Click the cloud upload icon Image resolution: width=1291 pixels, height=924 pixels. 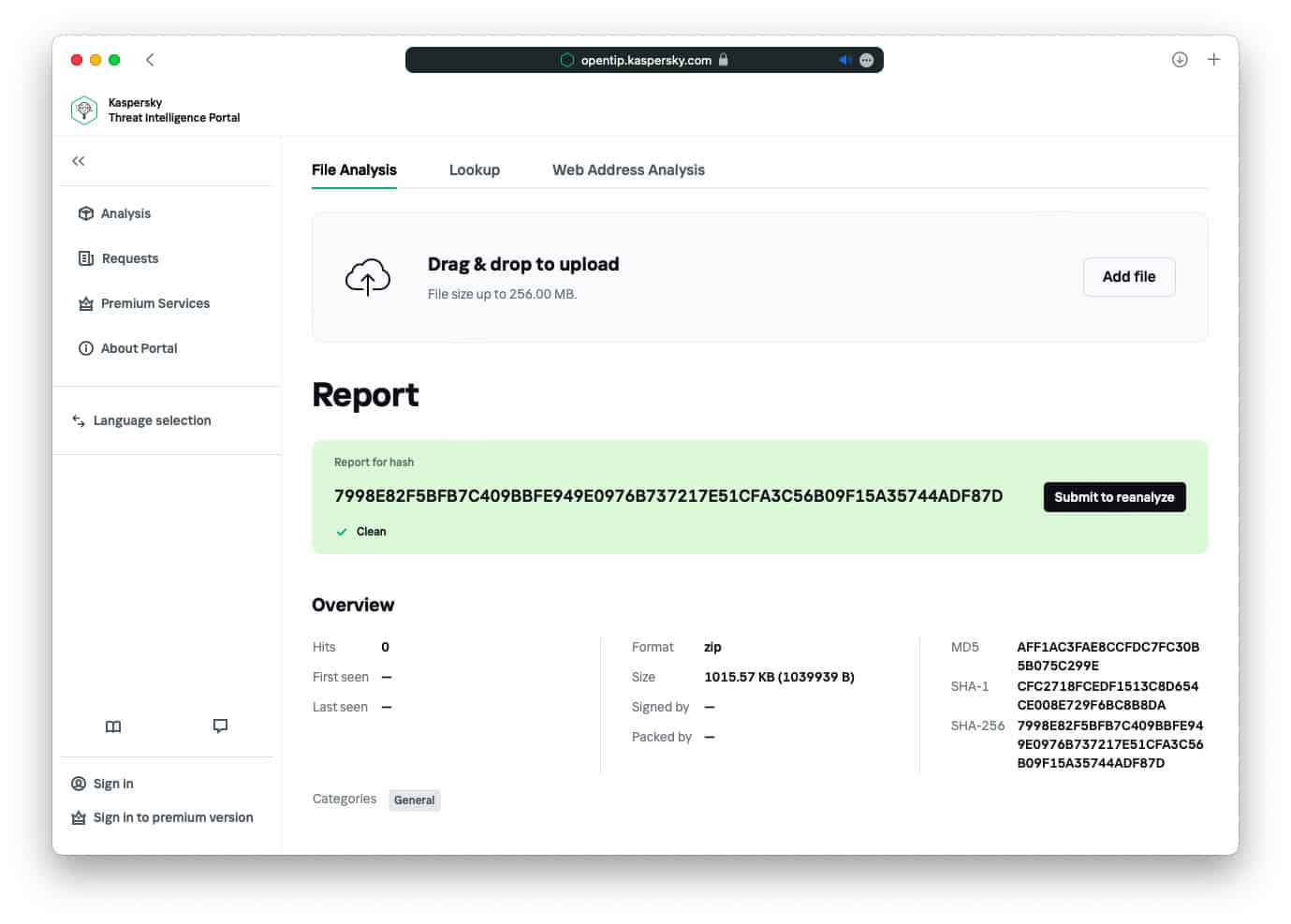[x=368, y=278]
